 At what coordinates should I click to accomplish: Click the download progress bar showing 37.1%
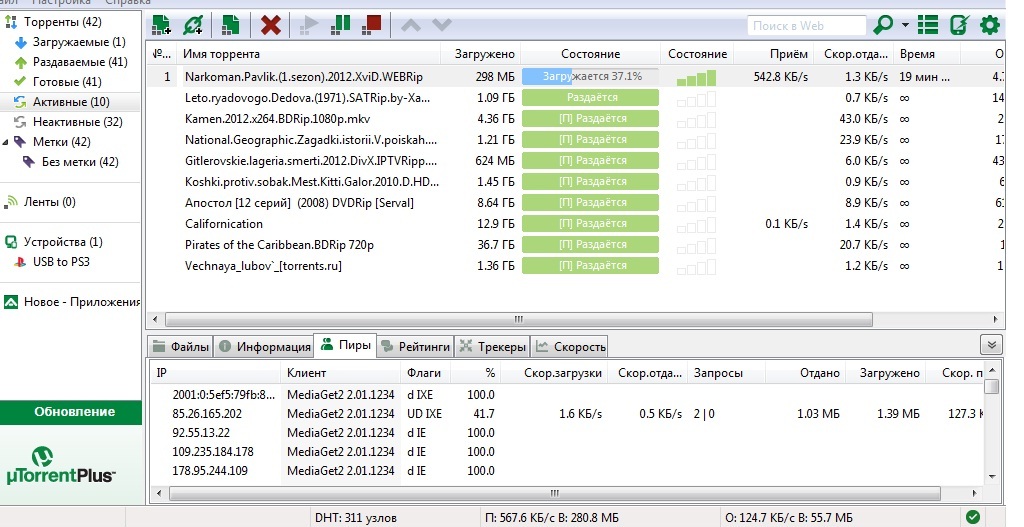(590, 76)
